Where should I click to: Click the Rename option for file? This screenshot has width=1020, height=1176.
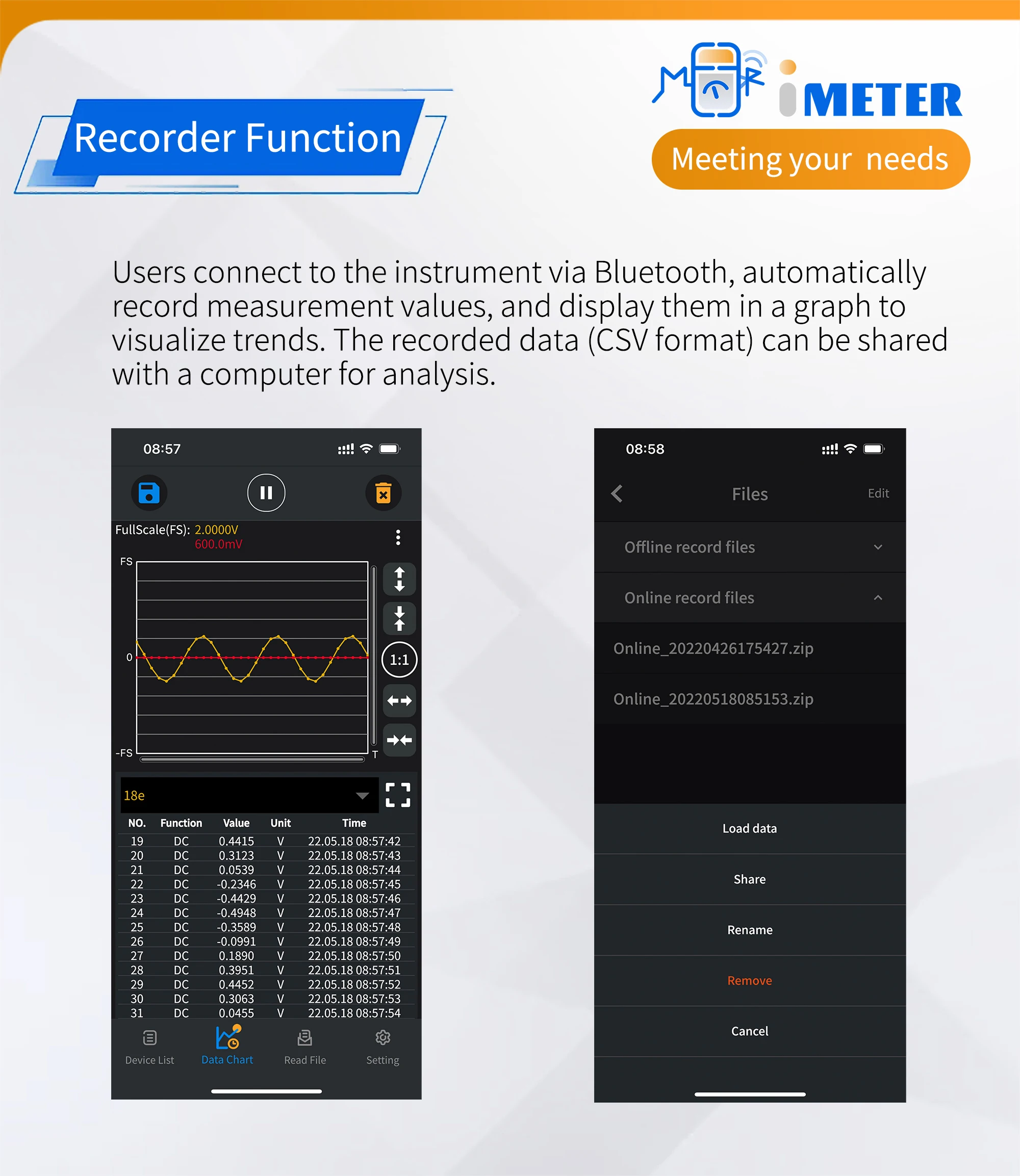(750, 930)
